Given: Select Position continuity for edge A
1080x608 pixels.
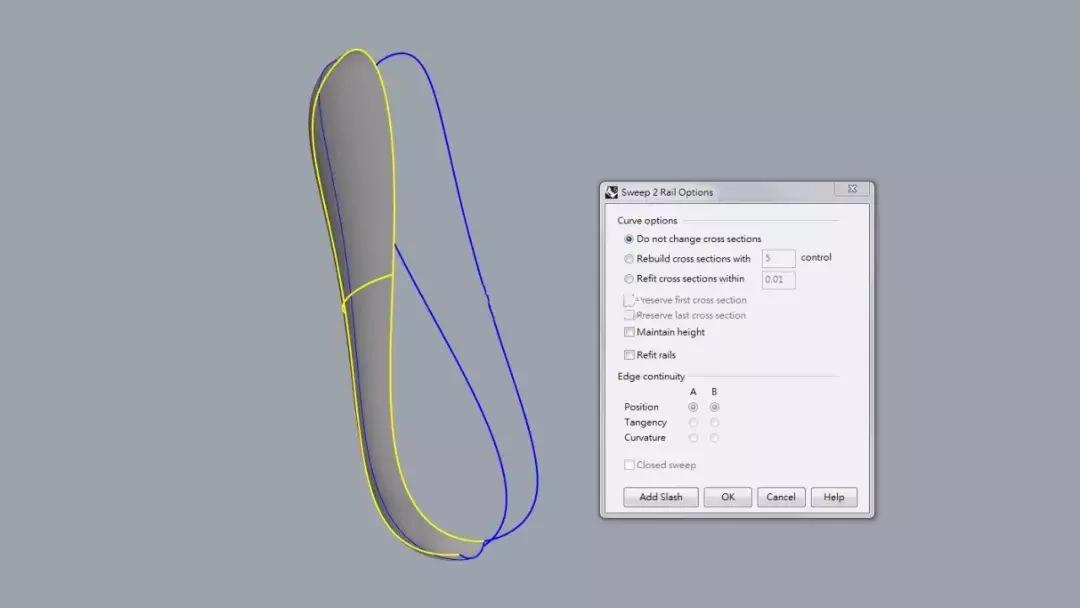Looking at the screenshot, I should coord(693,407).
